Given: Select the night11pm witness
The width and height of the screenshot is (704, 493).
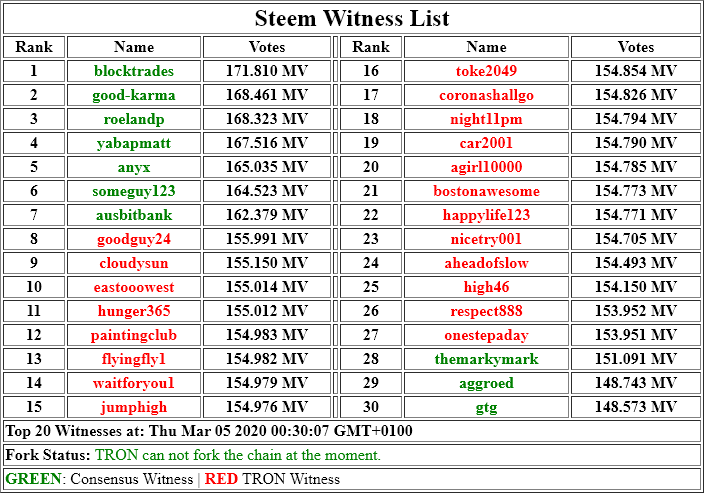Looking at the screenshot, I should pos(486,119).
